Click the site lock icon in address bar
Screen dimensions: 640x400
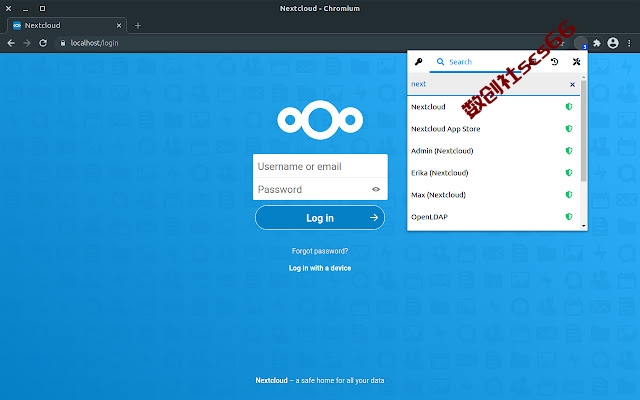pyautogui.click(x=62, y=43)
